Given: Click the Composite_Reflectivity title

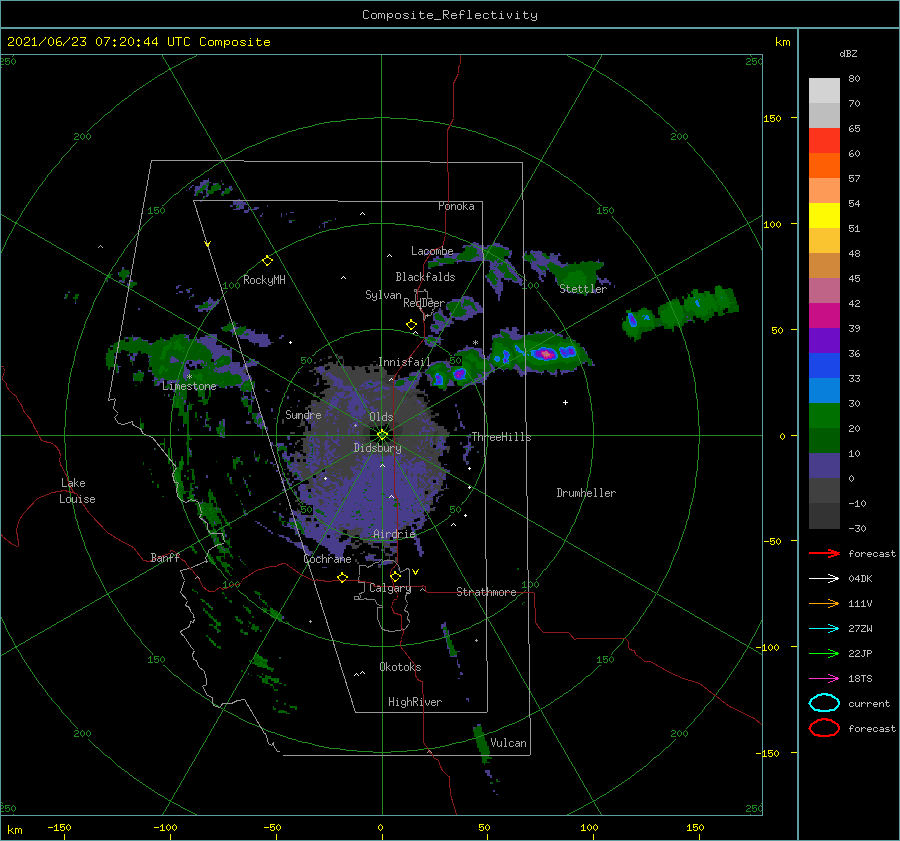Looking at the screenshot, I should (x=450, y=15).
